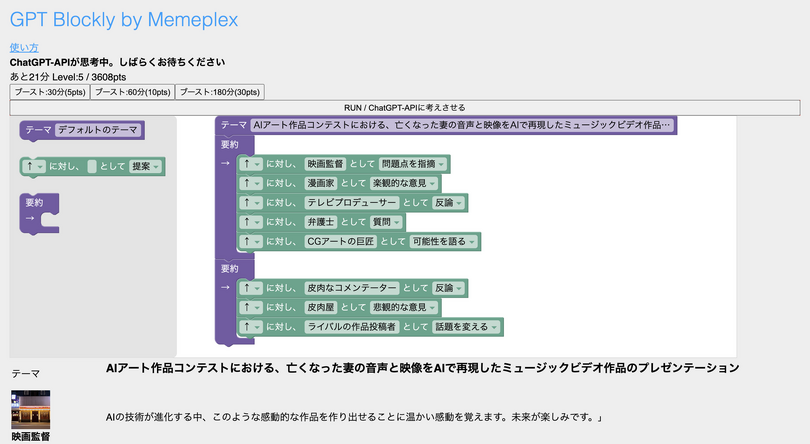Open the arrow dropdown in the 皮肉屋 row
Viewport: 810px width, 444px height.
coord(251,307)
